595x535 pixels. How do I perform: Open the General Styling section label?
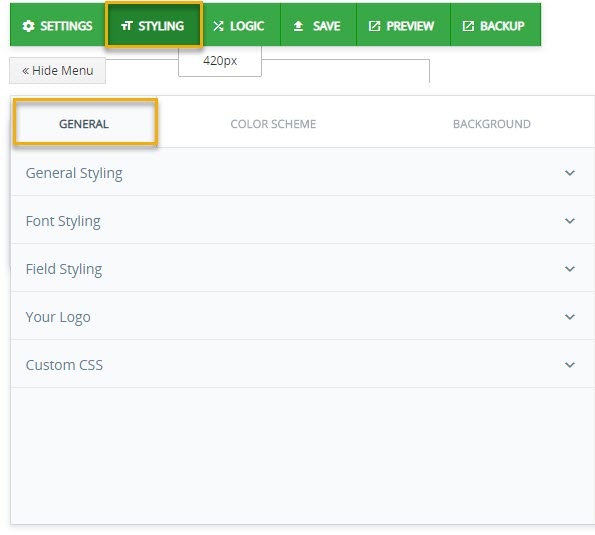[74, 173]
